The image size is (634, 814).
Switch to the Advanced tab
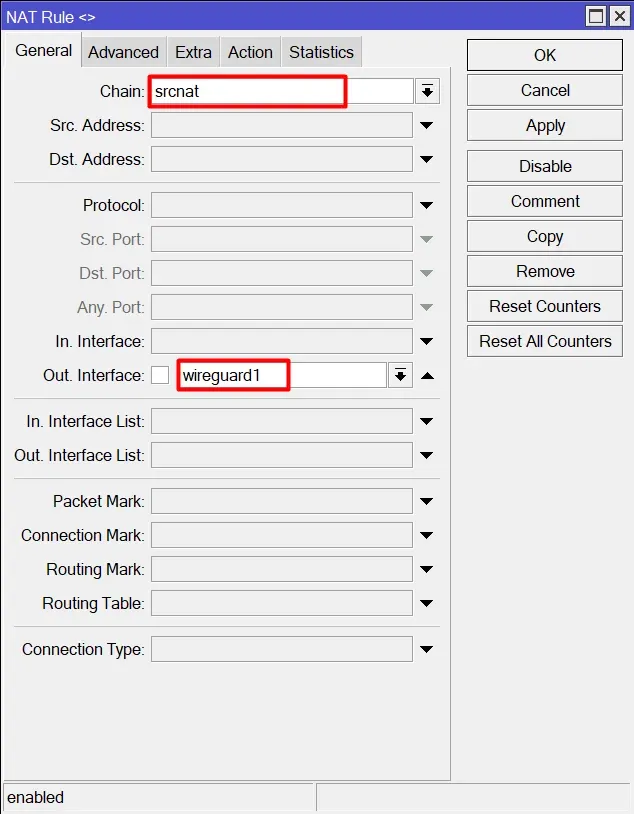tap(123, 52)
